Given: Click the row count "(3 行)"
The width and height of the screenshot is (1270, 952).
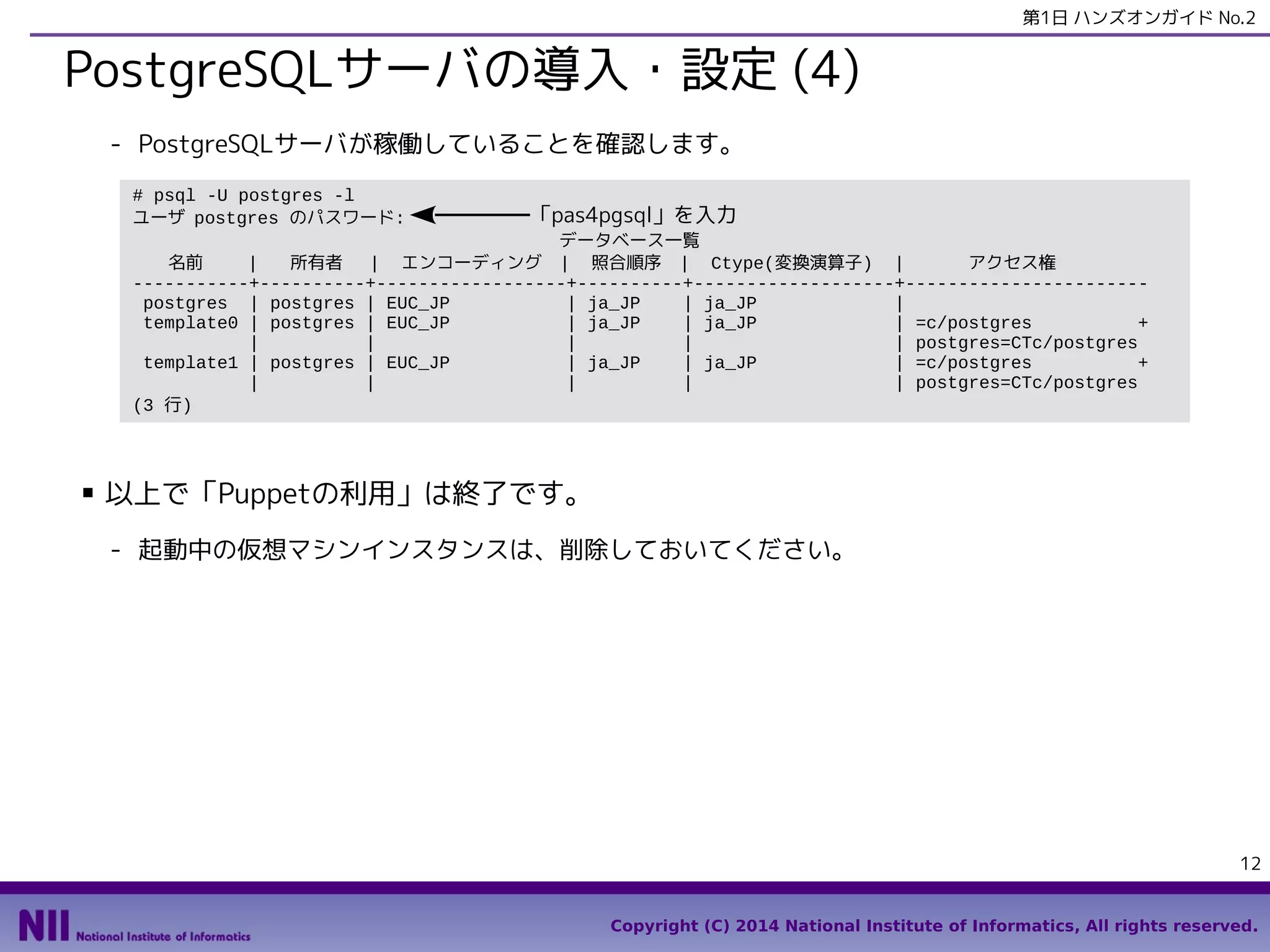Looking at the screenshot, I should (162, 405).
